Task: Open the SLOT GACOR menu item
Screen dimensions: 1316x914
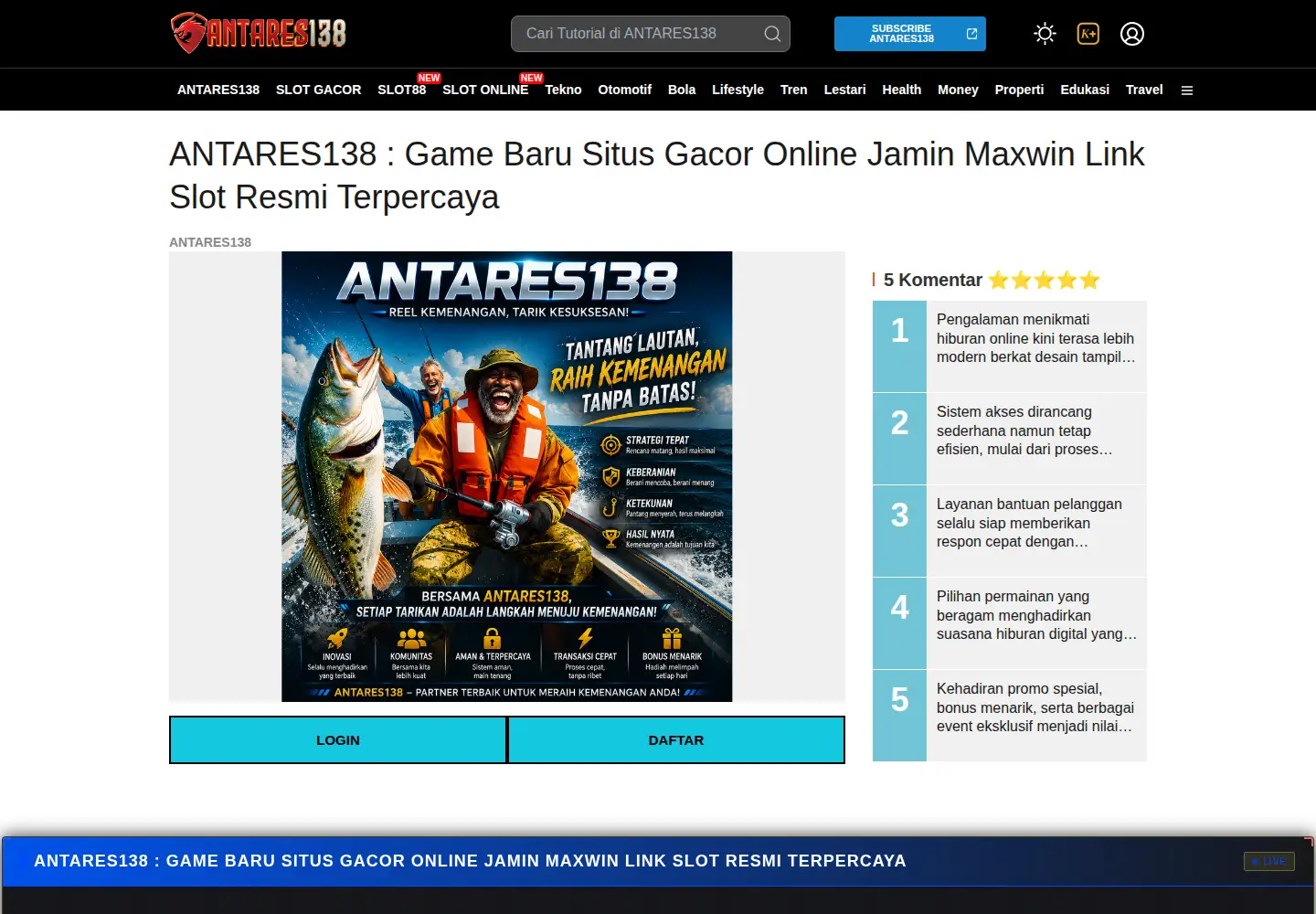Action: (318, 90)
